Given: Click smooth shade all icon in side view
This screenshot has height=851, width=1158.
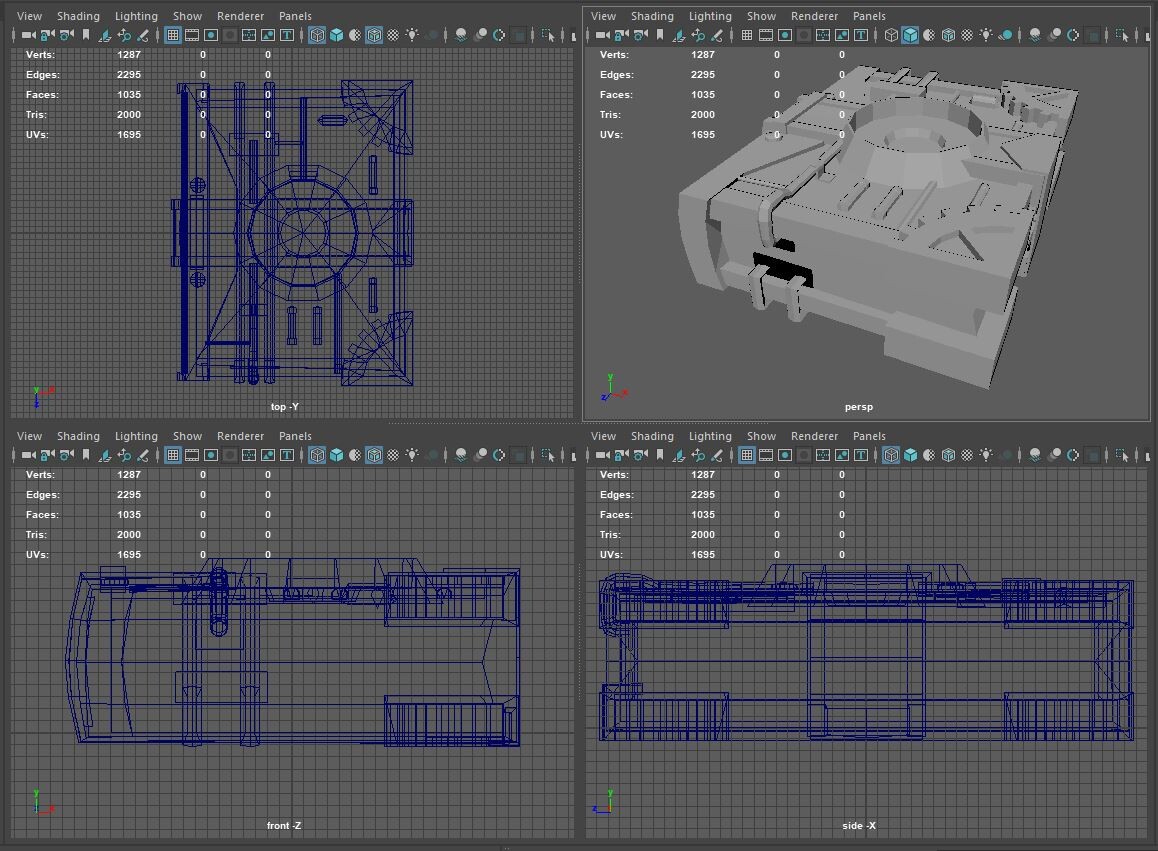Looking at the screenshot, I should click(910, 455).
